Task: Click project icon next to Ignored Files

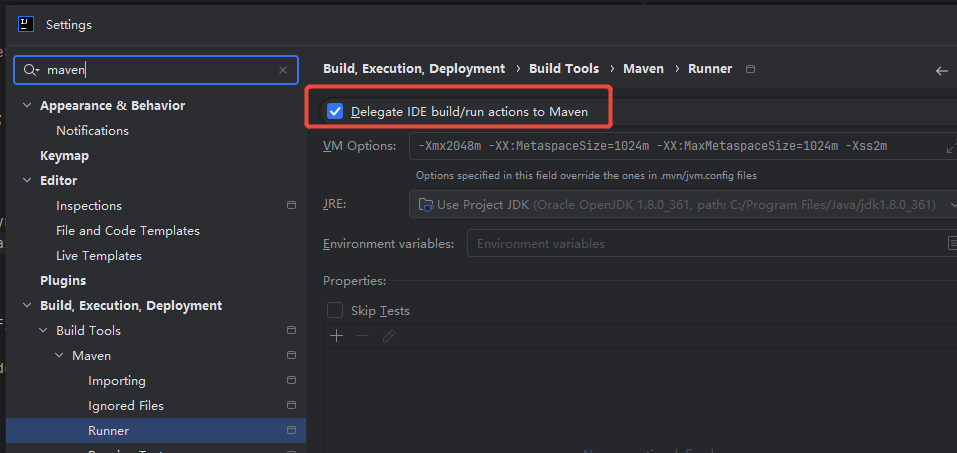Action: (x=292, y=406)
